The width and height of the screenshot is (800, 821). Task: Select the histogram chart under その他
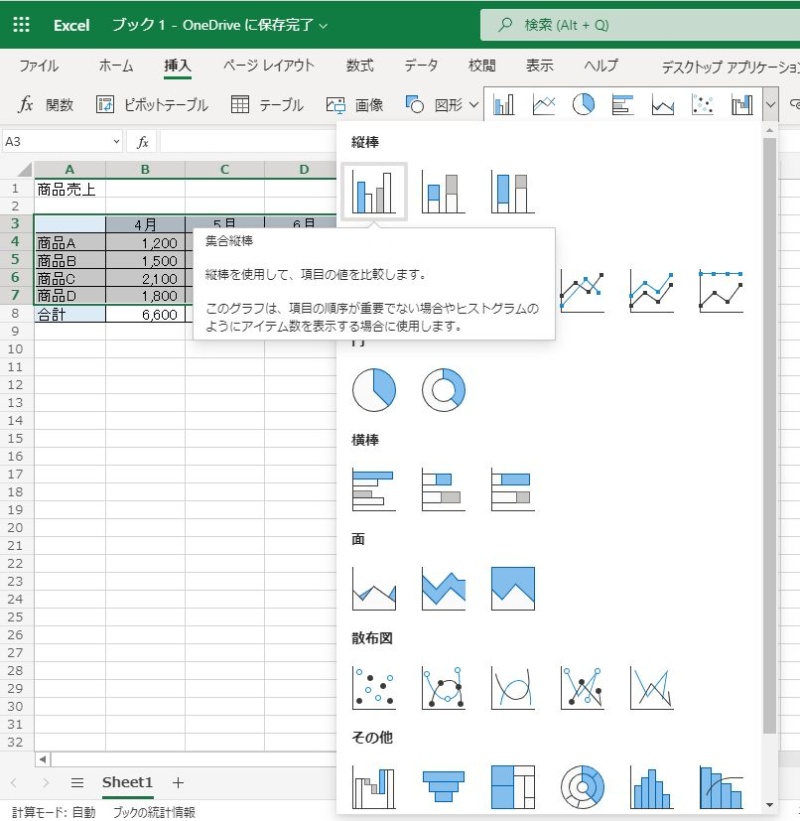click(653, 788)
